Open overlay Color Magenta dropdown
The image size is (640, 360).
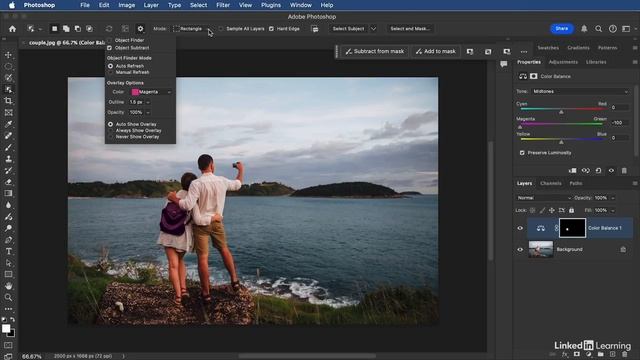point(151,92)
